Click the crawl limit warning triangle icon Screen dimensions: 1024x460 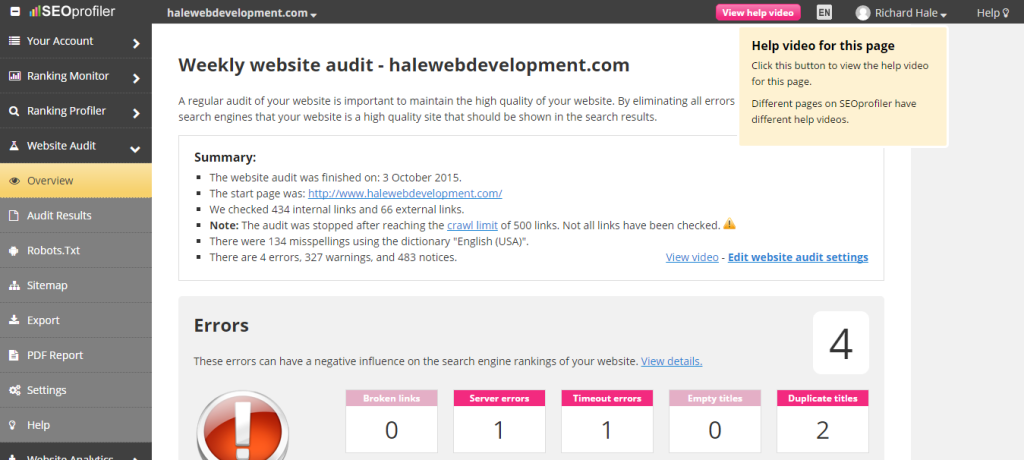(x=729, y=224)
